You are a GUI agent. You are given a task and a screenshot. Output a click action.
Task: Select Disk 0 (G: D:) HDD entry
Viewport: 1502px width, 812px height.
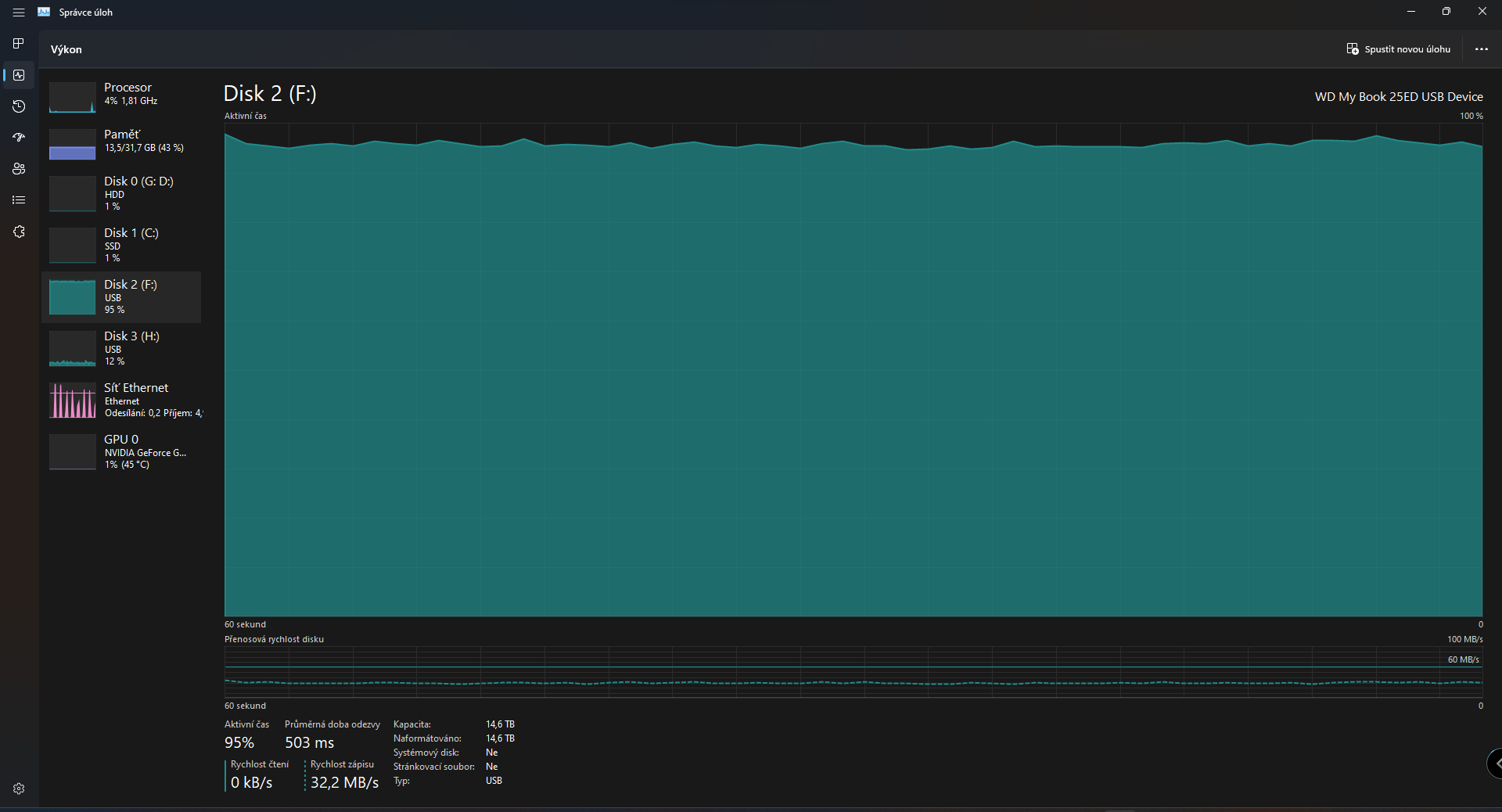(121, 193)
